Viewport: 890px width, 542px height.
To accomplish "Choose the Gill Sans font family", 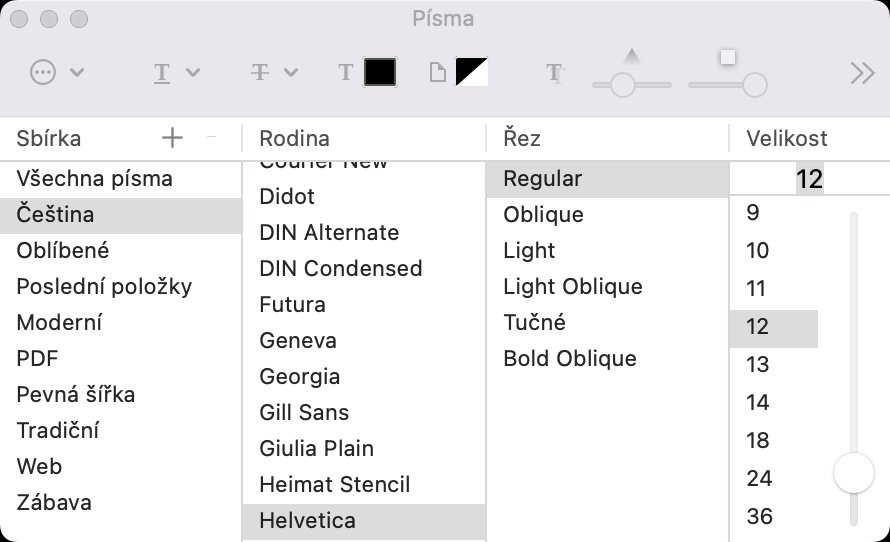I will pyautogui.click(x=304, y=413).
